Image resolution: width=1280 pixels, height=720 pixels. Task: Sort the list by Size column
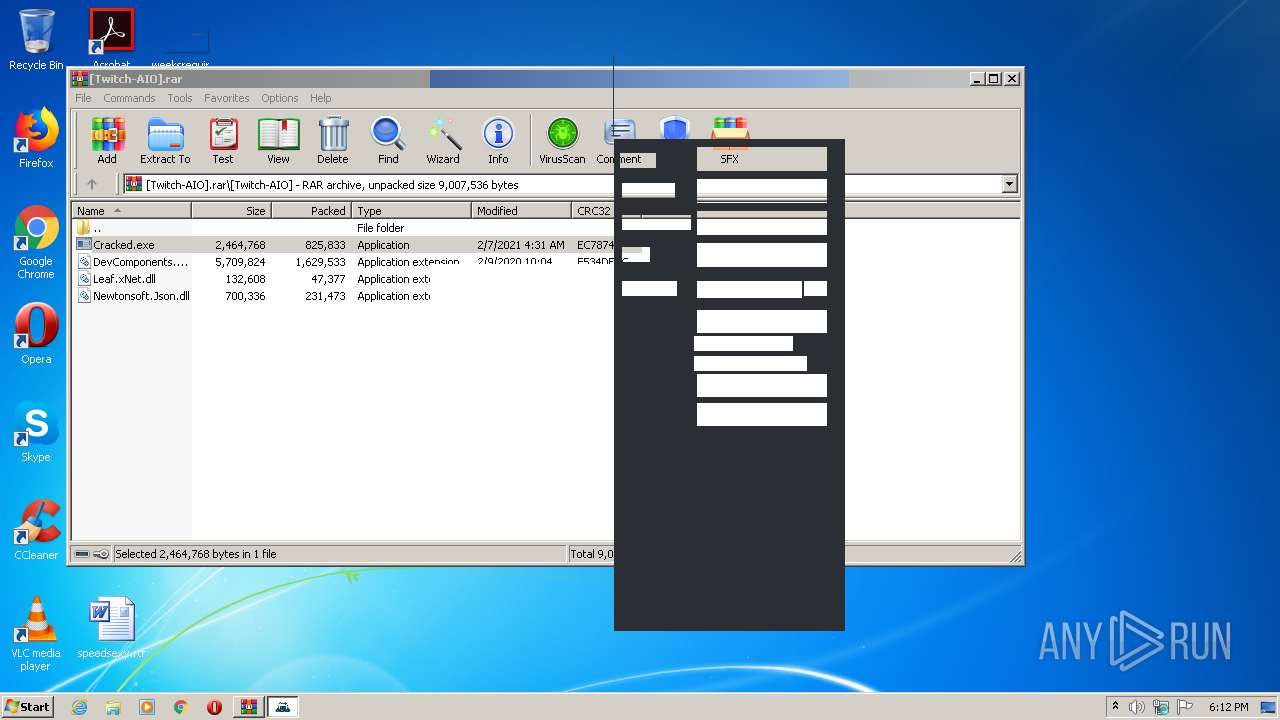(232, 211)
